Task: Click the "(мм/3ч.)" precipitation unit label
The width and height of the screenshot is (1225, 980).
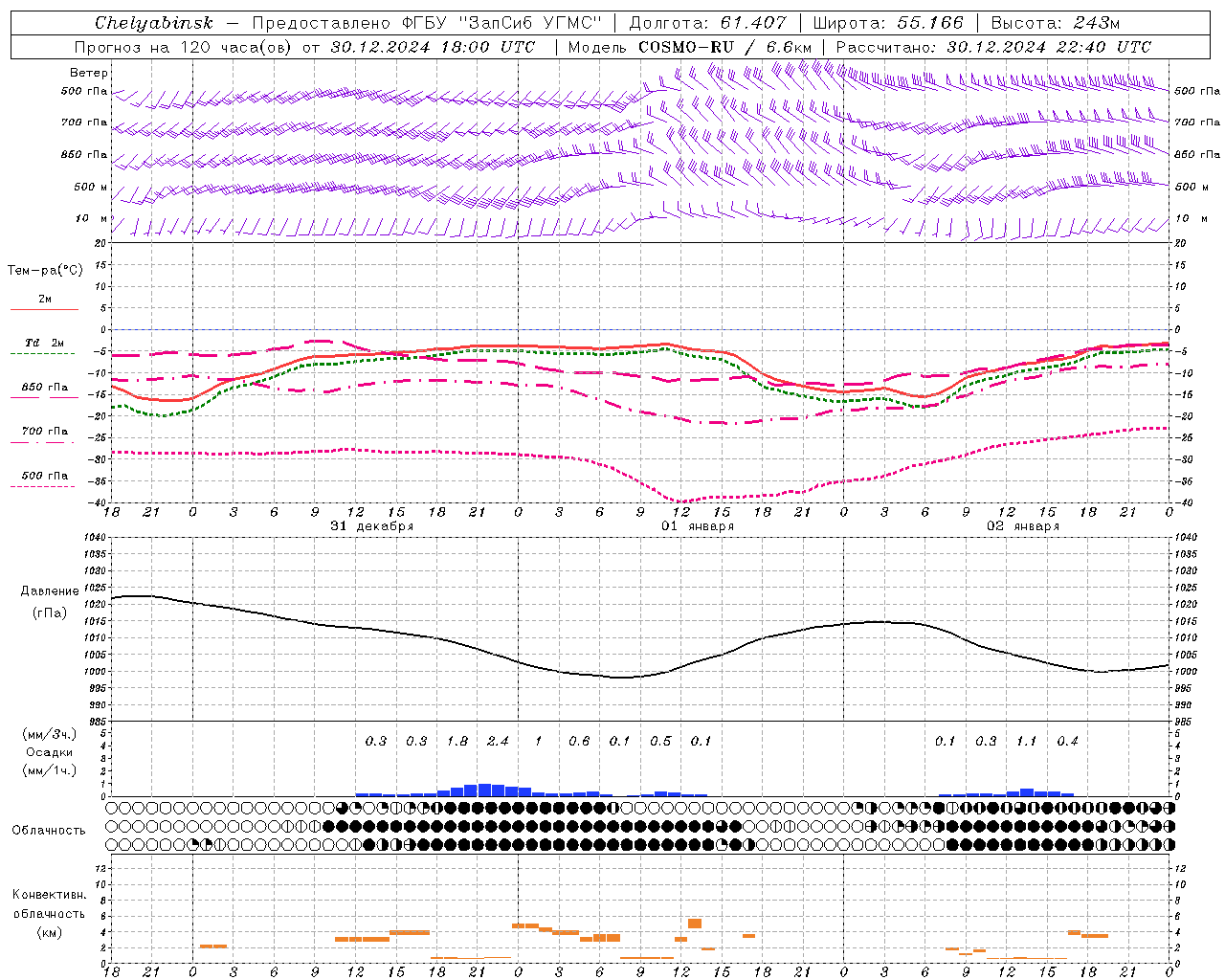Action: point(49,734)
